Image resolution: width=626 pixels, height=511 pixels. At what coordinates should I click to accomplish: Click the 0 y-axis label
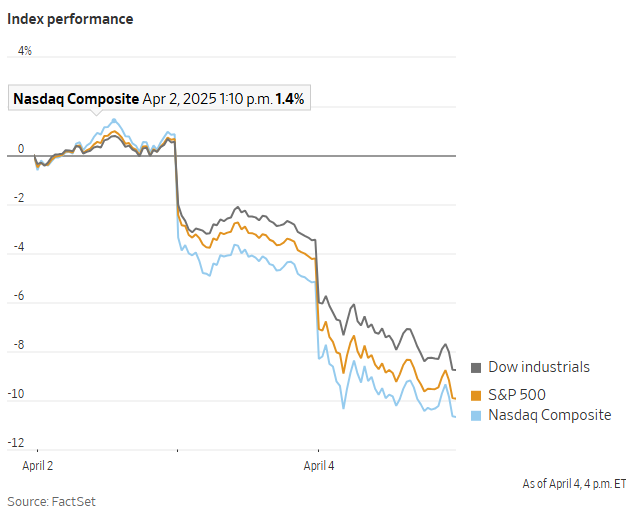(21, 150)
